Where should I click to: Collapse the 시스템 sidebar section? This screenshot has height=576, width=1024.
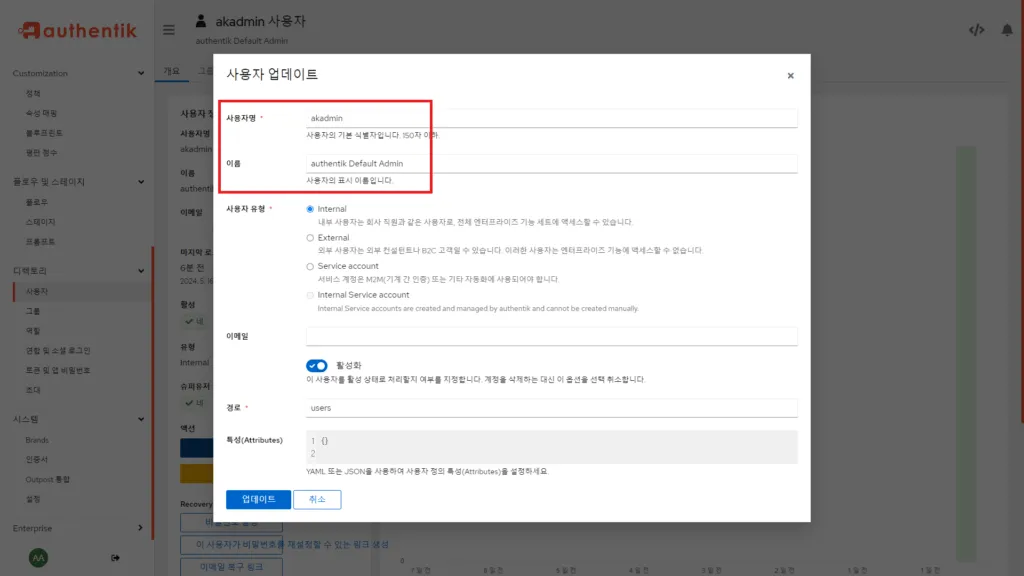pos(140,419)
